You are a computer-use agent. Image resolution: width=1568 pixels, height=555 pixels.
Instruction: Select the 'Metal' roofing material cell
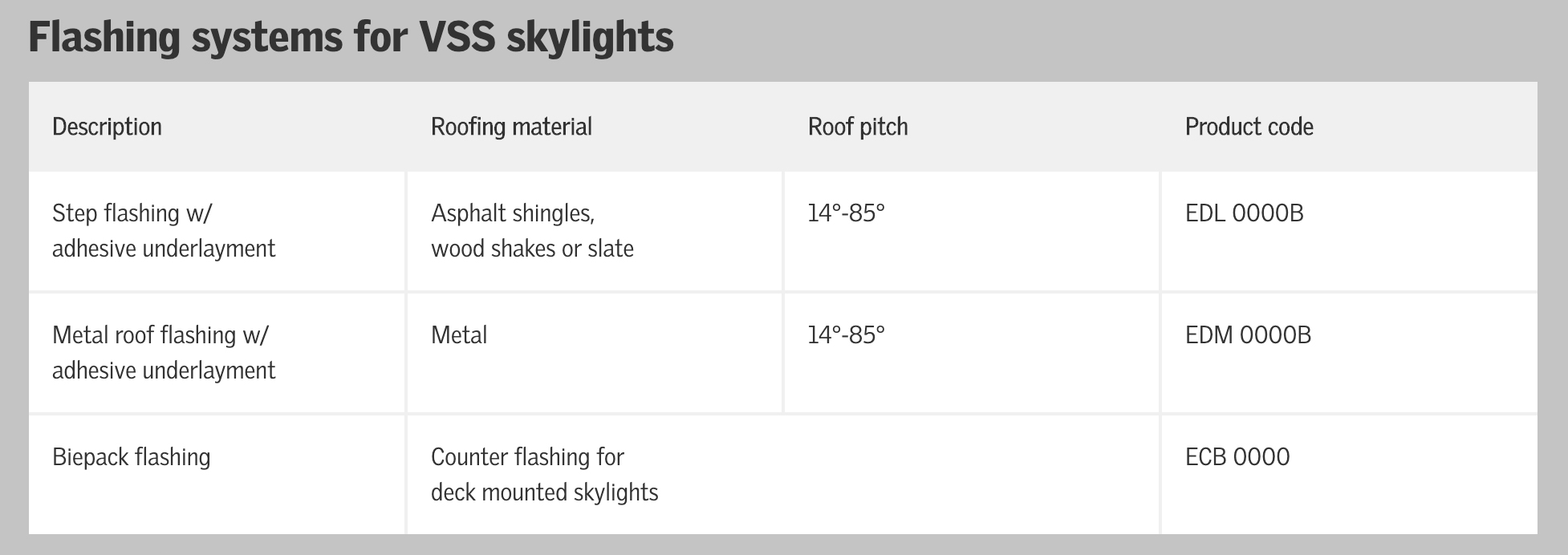tap(459, 335)
